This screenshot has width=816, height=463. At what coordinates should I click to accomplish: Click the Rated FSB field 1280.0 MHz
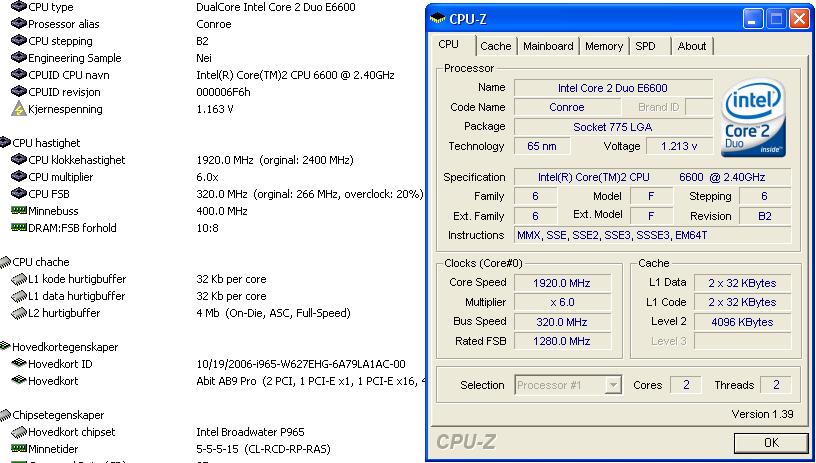(x=563, y=341)
